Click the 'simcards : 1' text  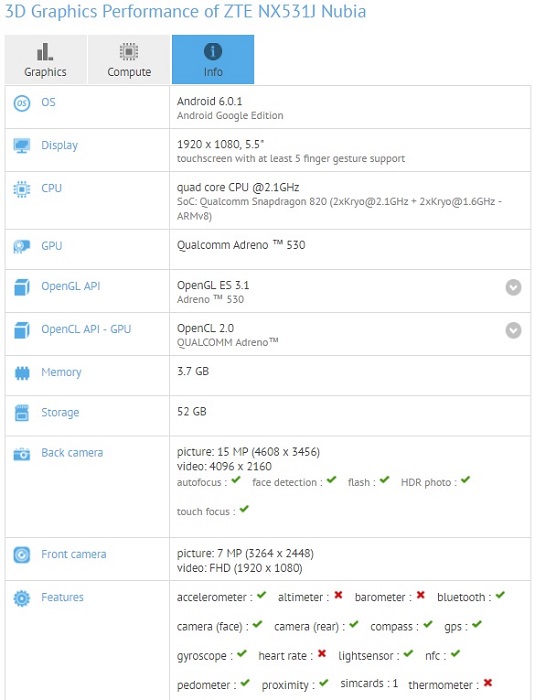369,683
